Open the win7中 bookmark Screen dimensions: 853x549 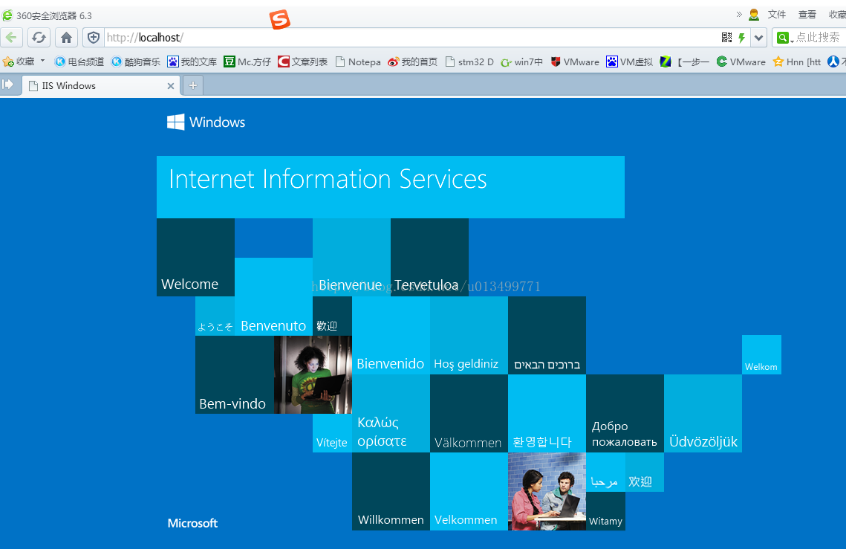522,61
